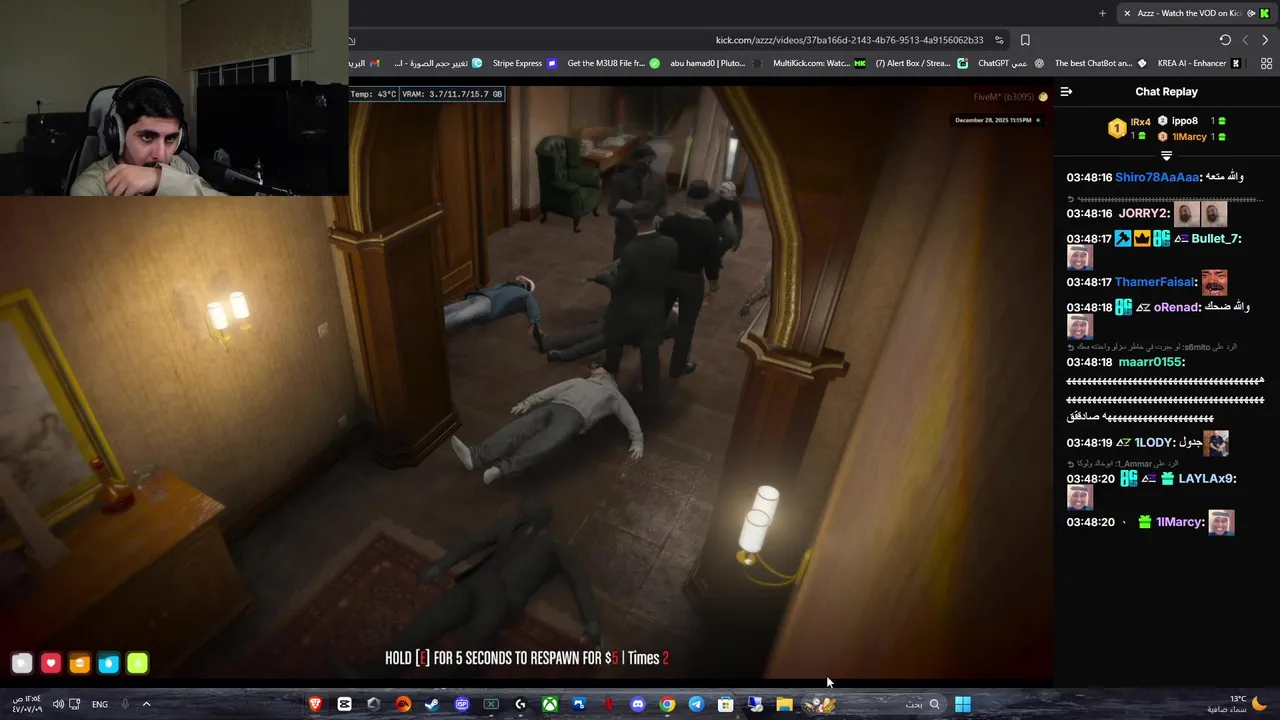Image resolution: width=1280 pixels, height=720 pixels.
Task: Click the green overlay icon
Action: 138,663
